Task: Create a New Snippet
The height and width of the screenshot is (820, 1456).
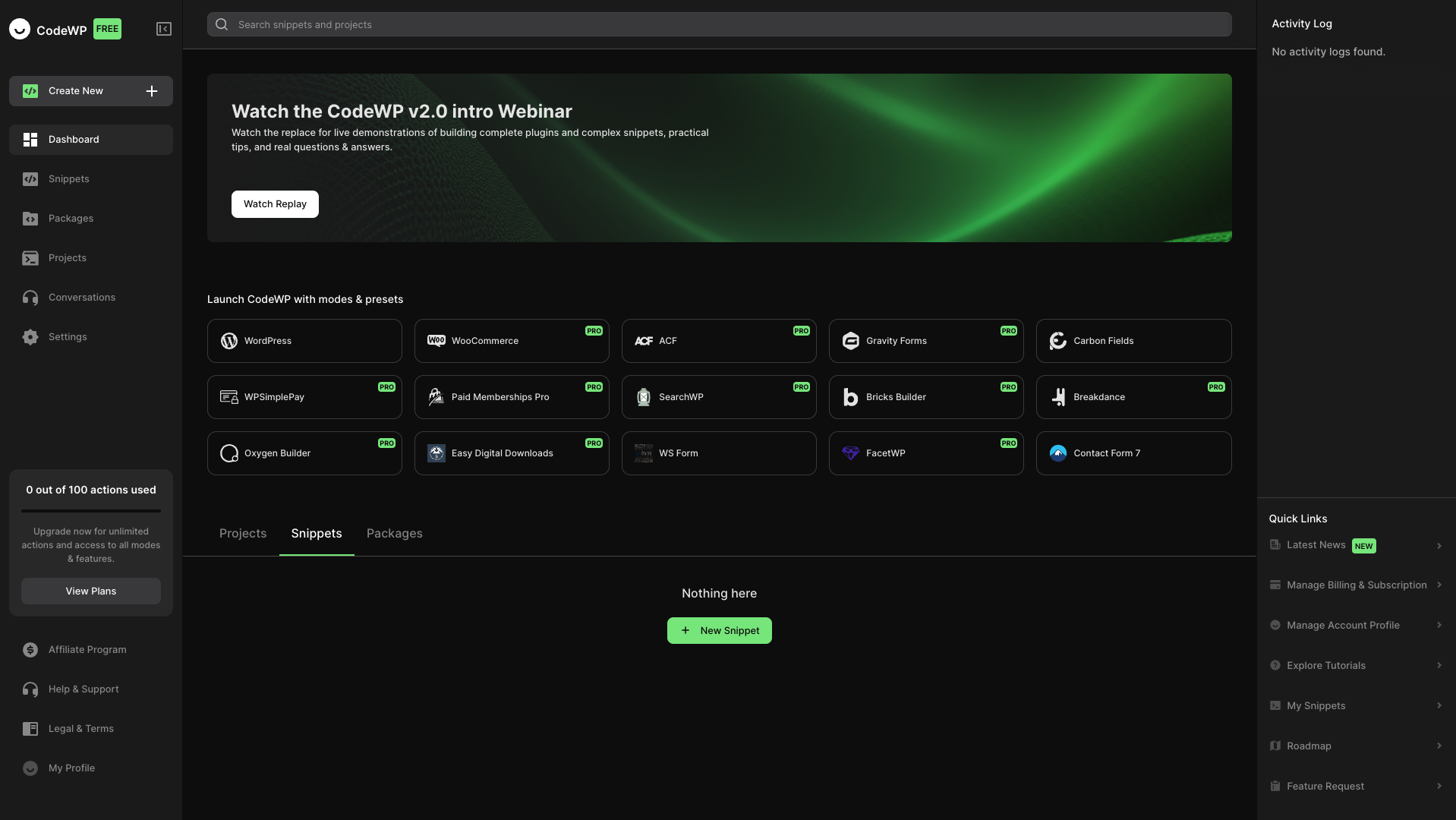Action: (x=719, y=630)
